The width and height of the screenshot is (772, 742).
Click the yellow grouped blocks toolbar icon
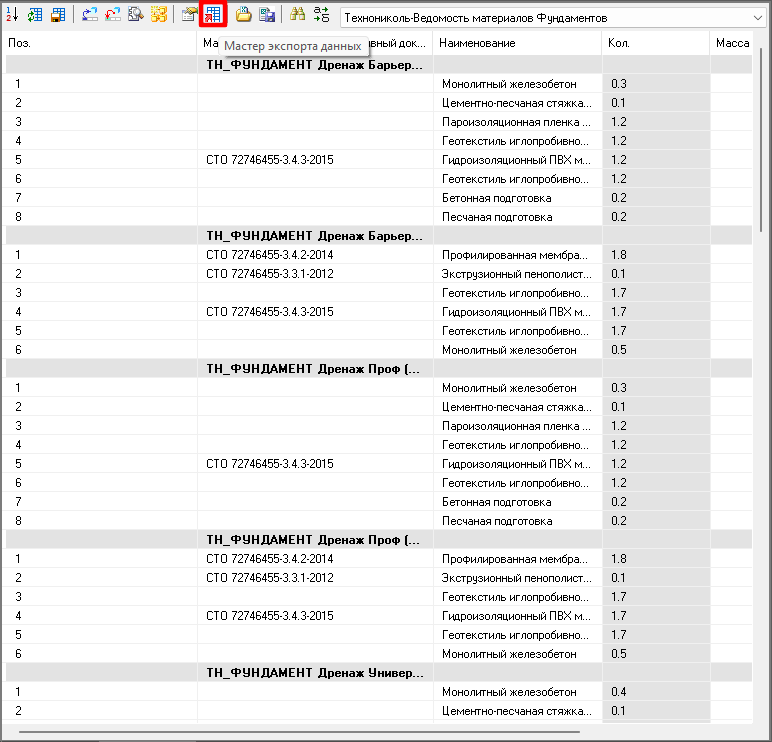(x=158, y=15)
